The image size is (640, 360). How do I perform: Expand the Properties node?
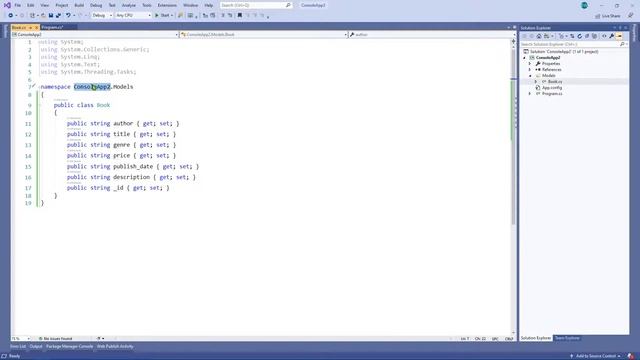click(530, 64)
